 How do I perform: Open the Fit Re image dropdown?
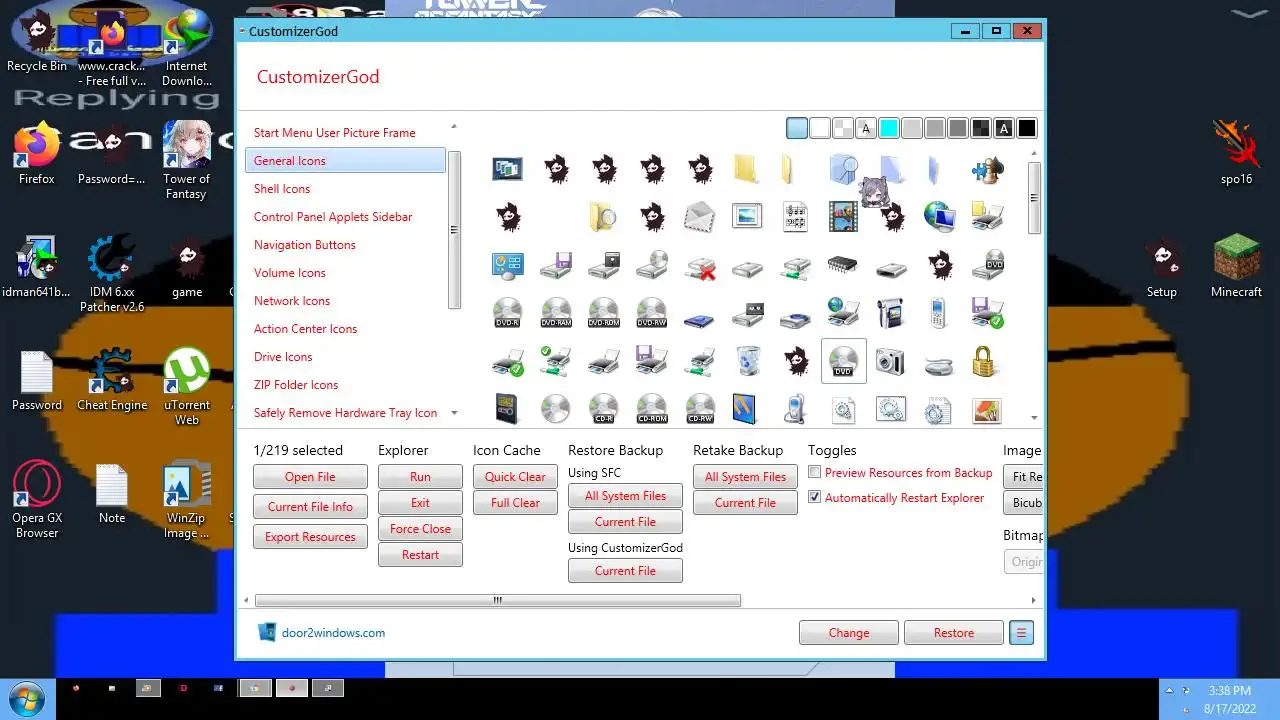click(x=1024, y=477)
